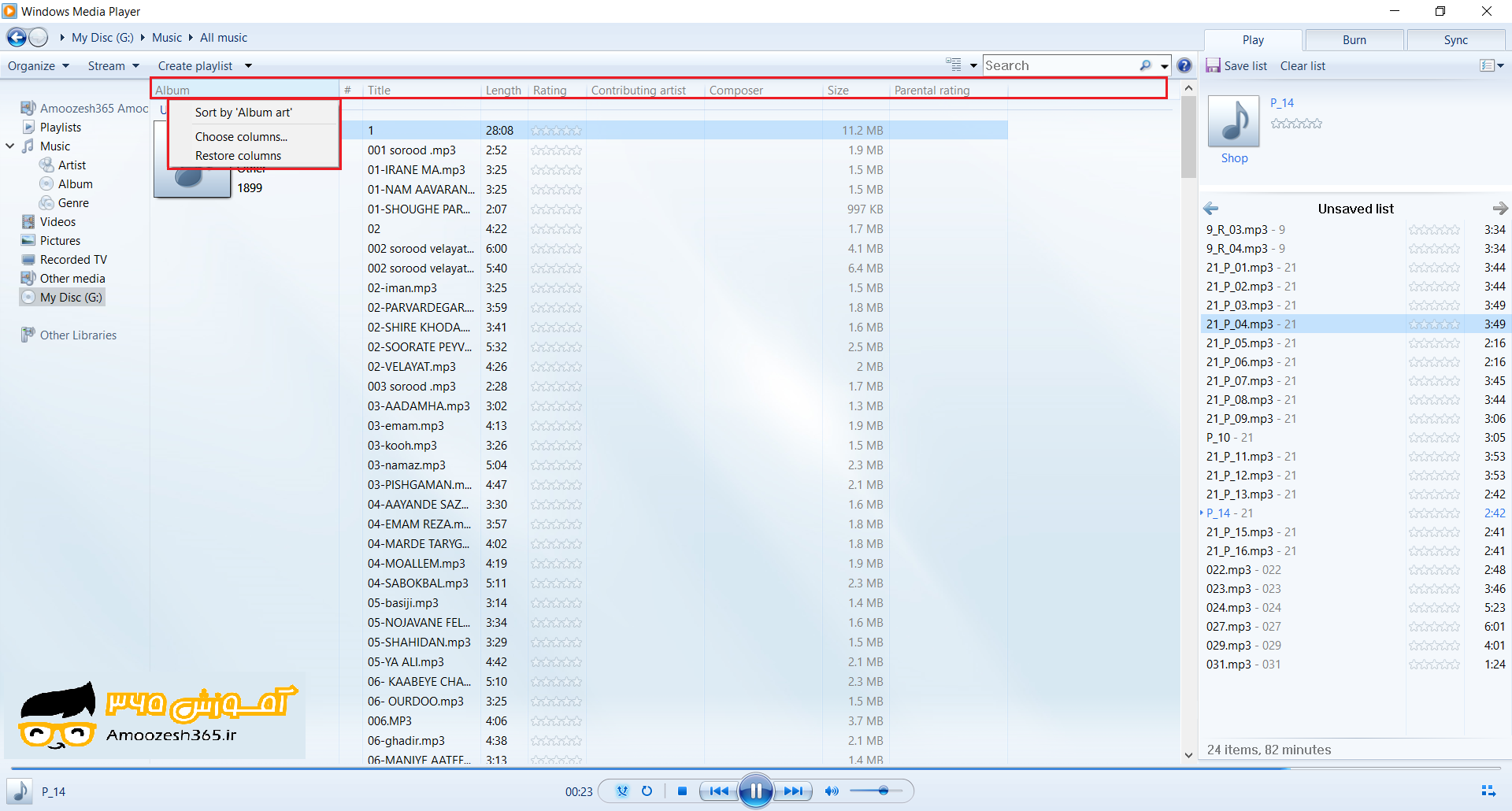Expand the search box dropdown arrow
This screenshot has width=1512, height=811.
click(x=1165, y=66)
